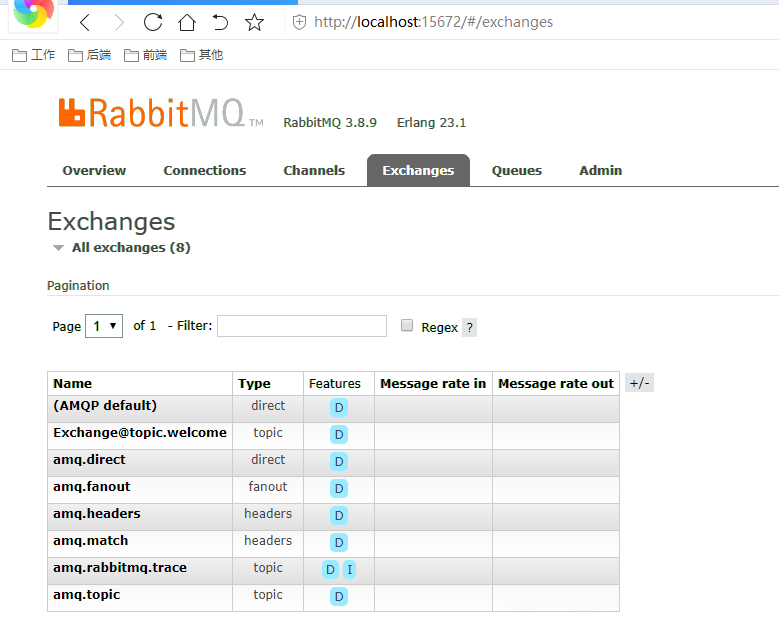This screenshot has height=620, width=779.
Task: Open the 工作 bookmark folder
Action: tap(33, 55)
